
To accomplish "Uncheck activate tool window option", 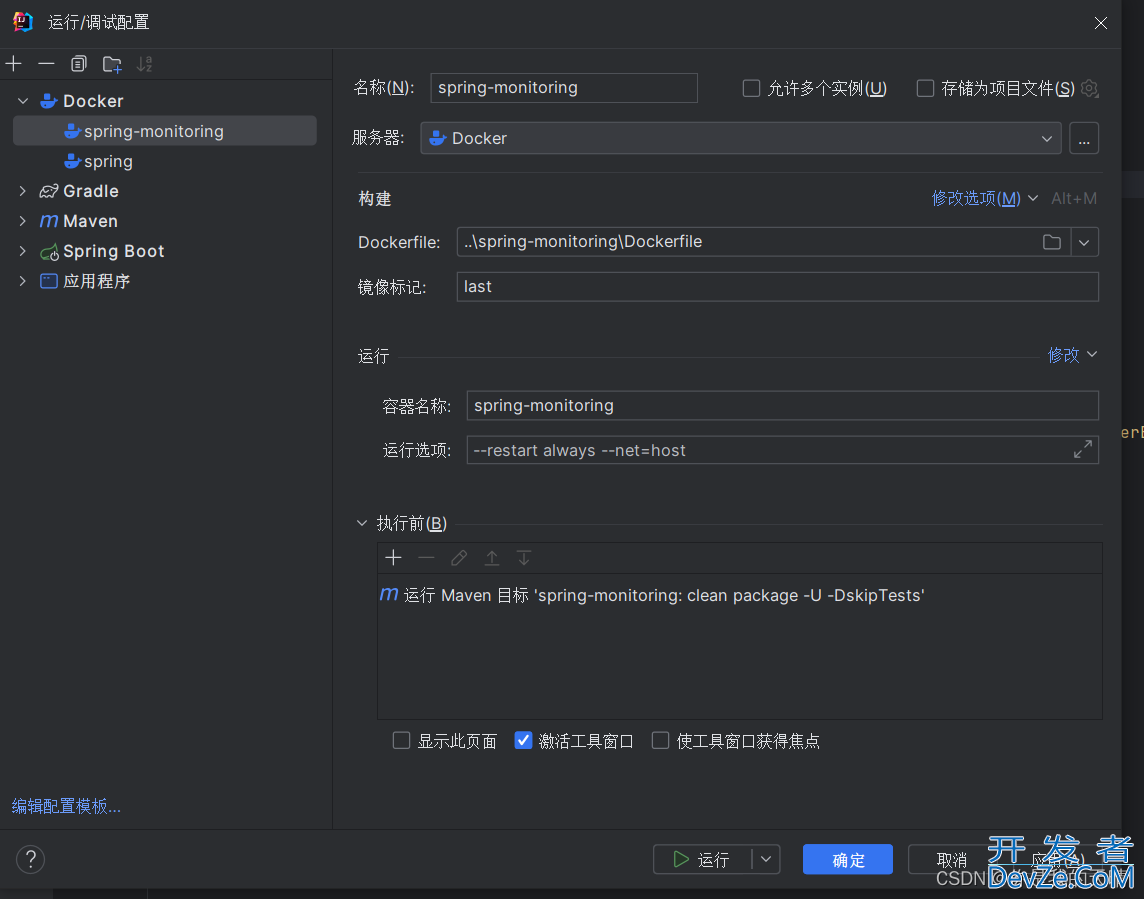I will click(x=523, y=741).
